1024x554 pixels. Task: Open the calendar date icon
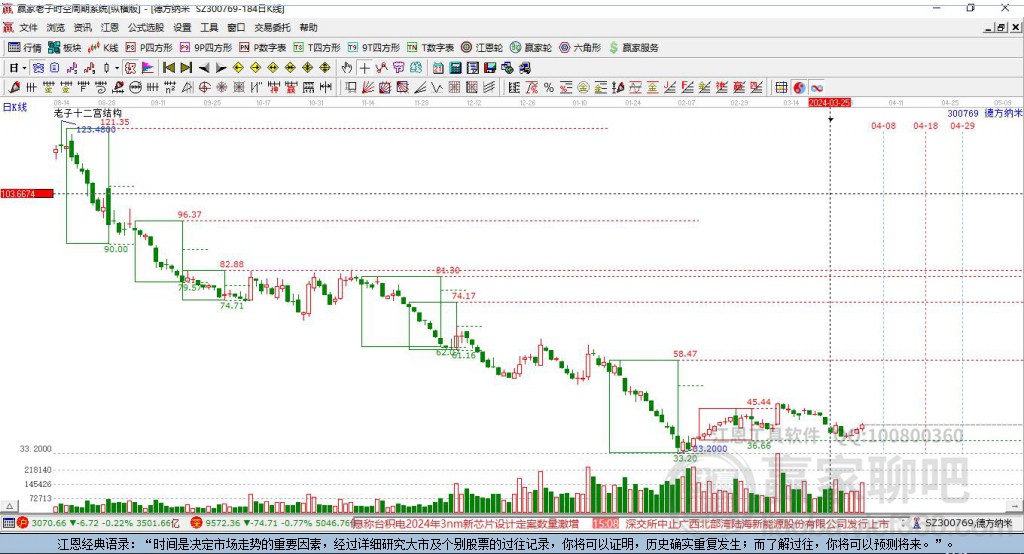pos(438,68)
